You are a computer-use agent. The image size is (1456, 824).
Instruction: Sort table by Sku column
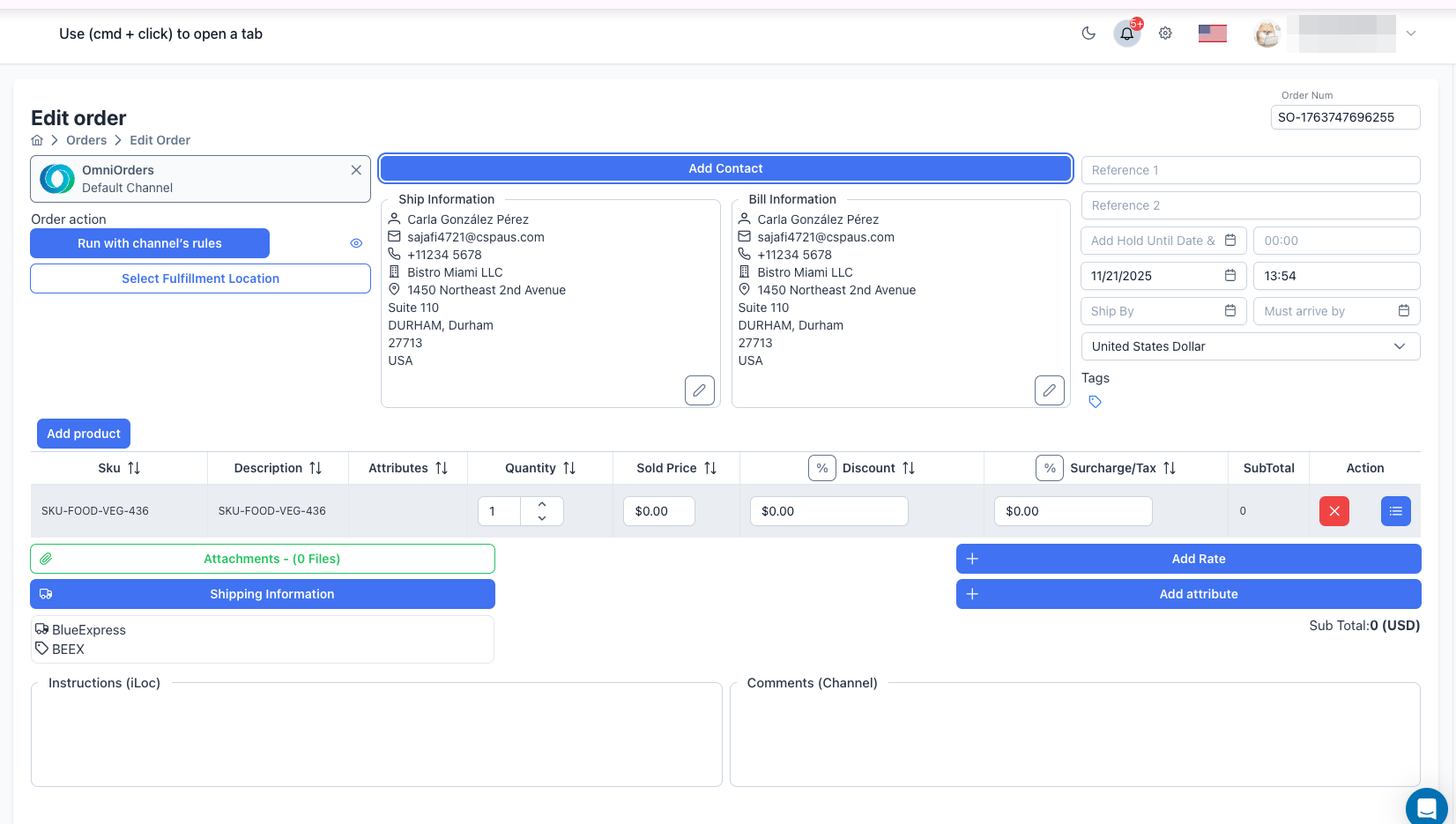(x=134, y=468)
